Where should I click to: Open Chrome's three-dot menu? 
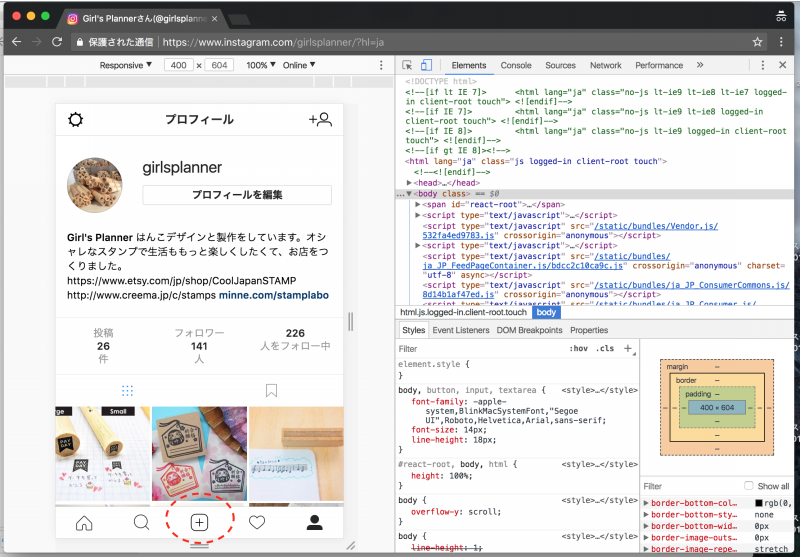(x=781, y=42)
